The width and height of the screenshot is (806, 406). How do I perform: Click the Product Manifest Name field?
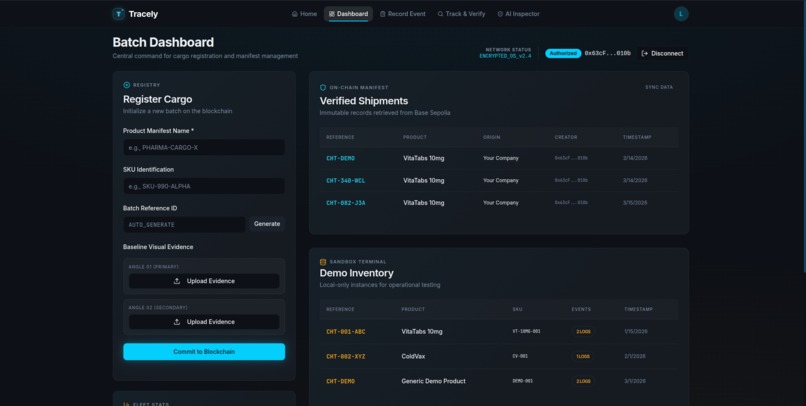(x=204, y=147)
